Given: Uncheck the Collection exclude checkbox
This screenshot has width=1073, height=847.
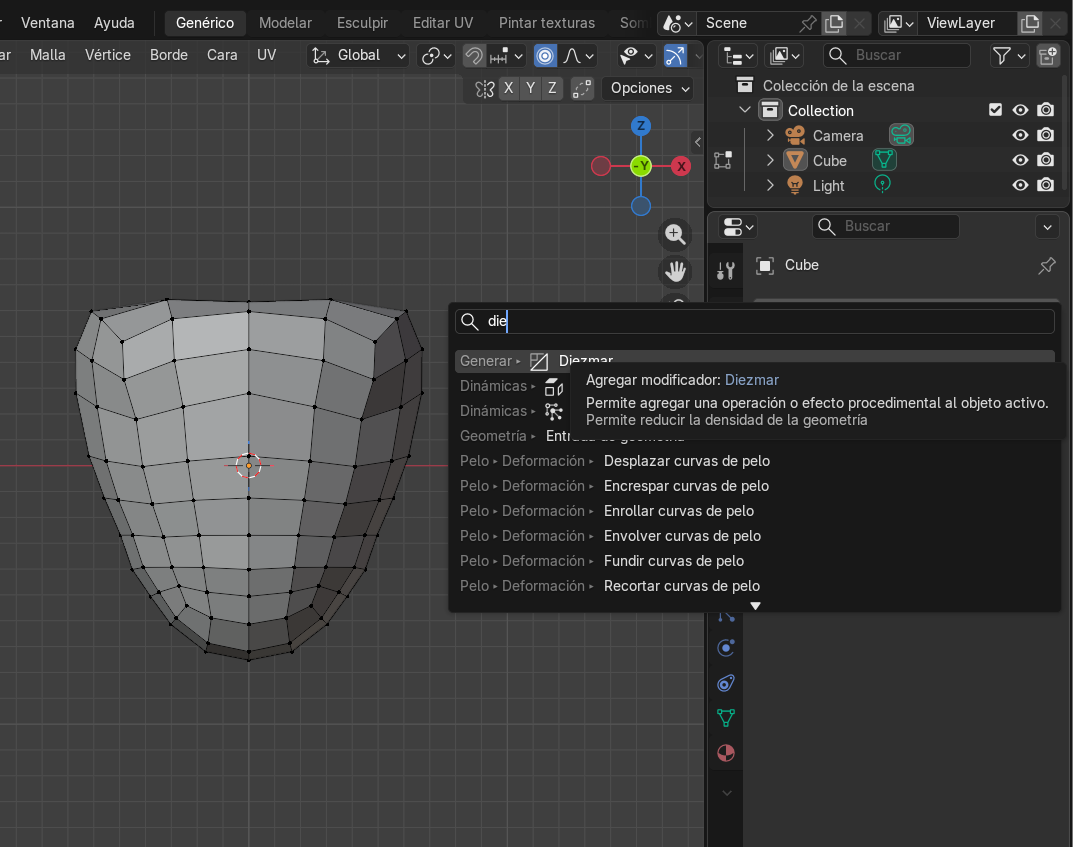Looking at the screenshot, I should (995, 110).
